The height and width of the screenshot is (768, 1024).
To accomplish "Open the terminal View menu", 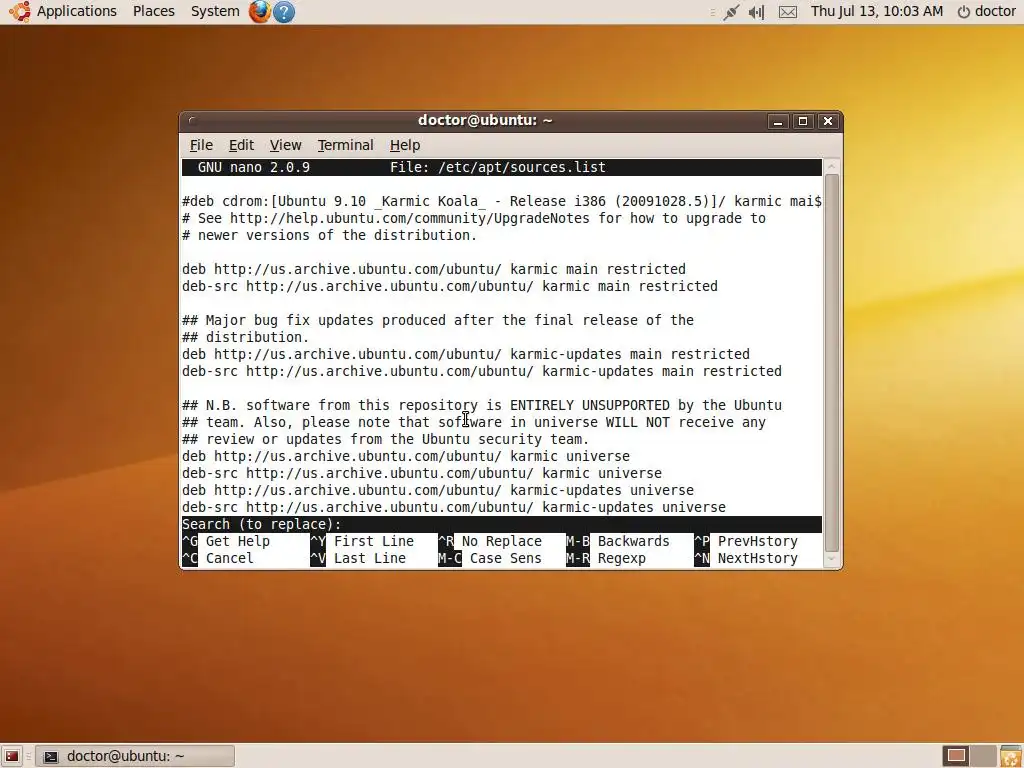I will pyautogui.click(x=285, y=145).
